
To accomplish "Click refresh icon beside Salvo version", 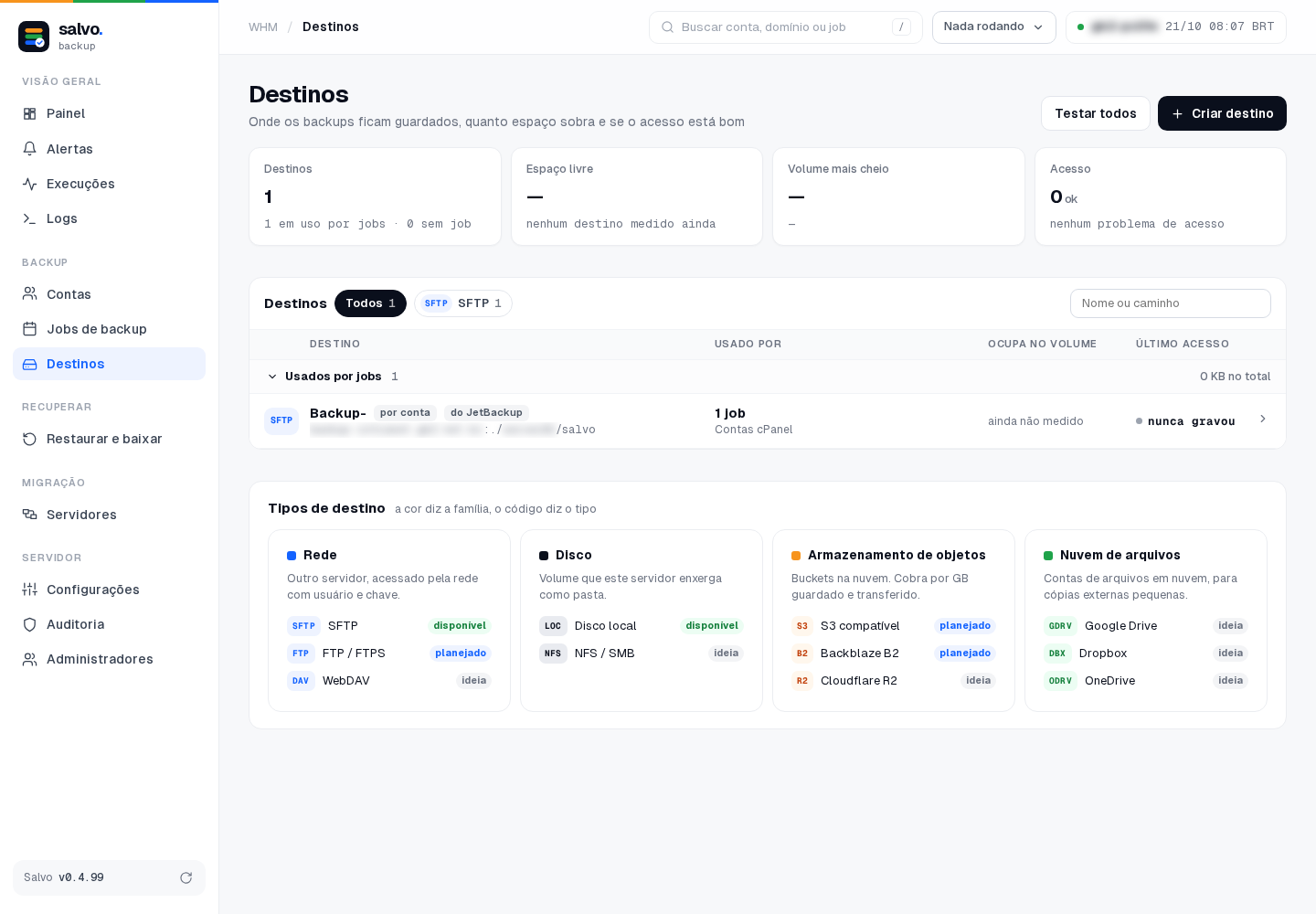I will (x=186, y=877).
